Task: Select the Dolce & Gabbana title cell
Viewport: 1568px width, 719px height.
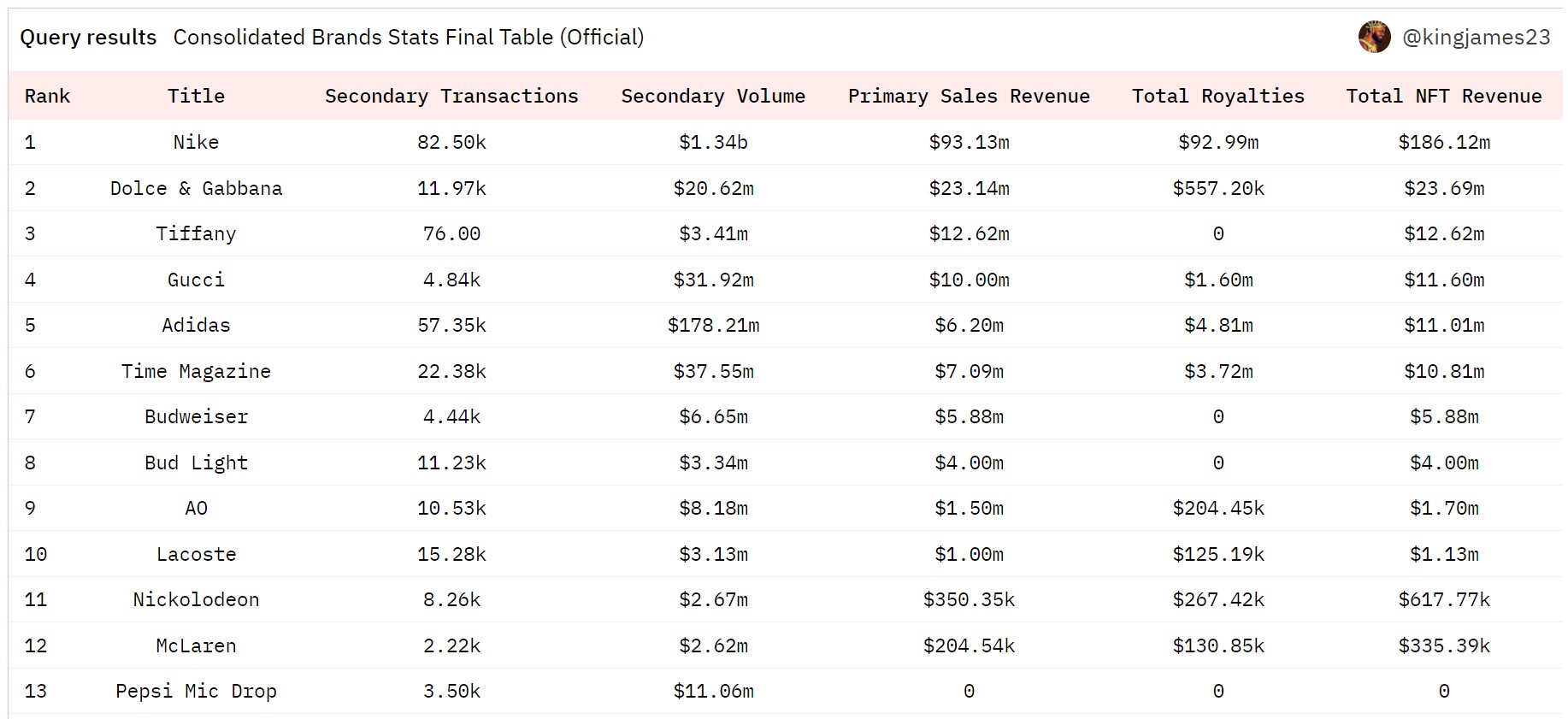Action: pyautogui.click(x=196, y=188)
